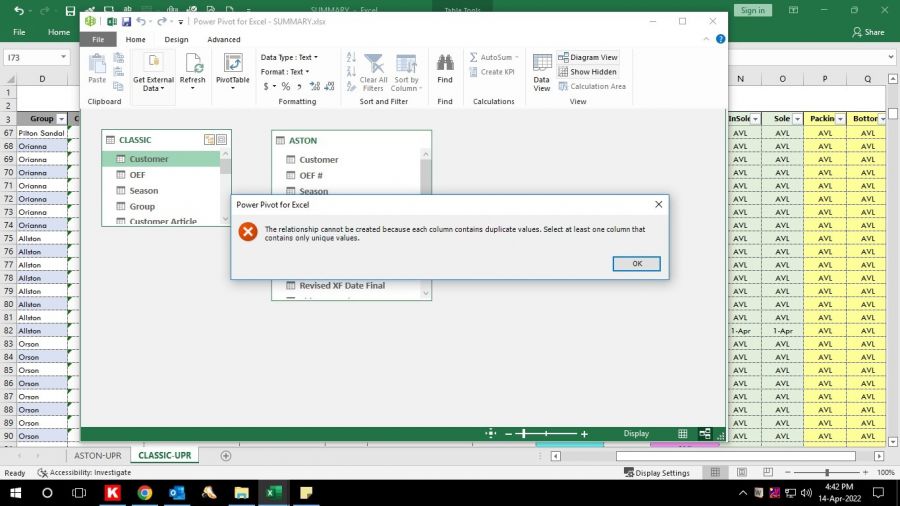
Task: Apply percent format icon
Action: 285,86
